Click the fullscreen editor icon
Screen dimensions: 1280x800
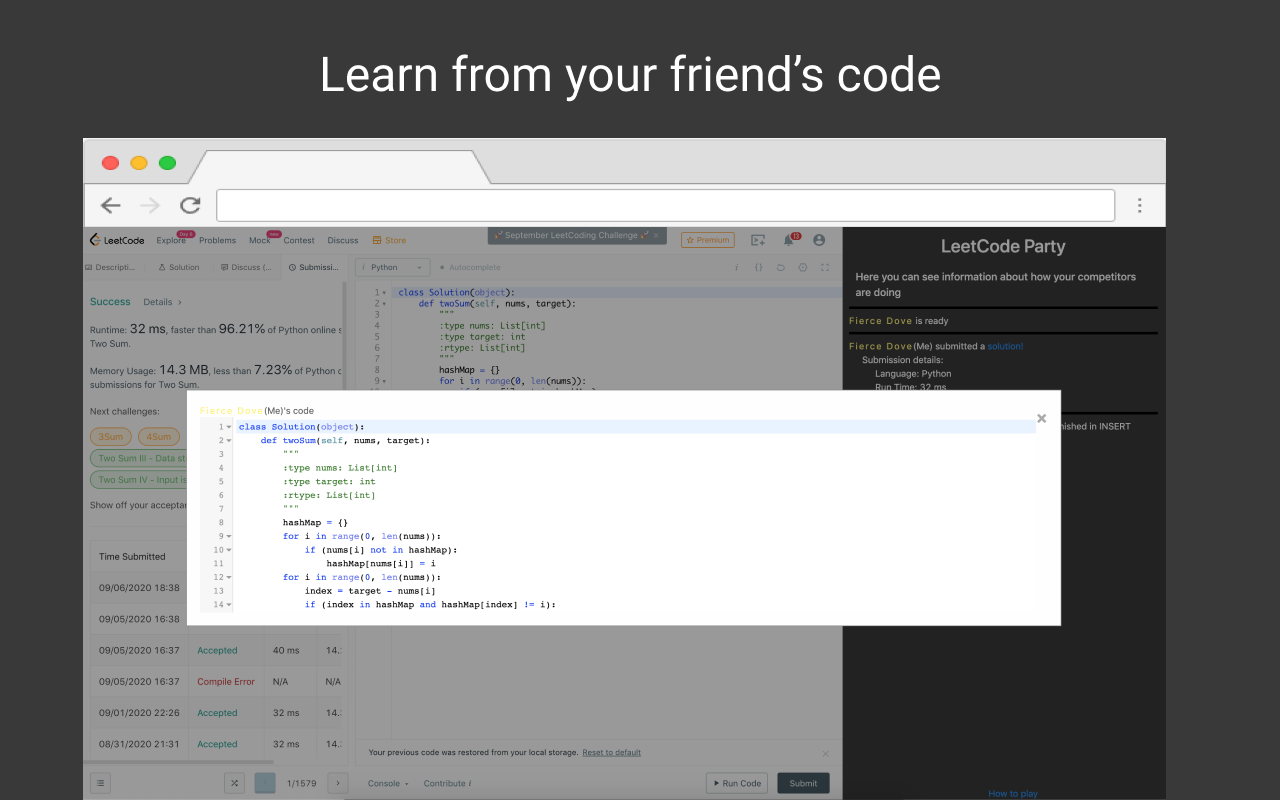coord(825,268)
